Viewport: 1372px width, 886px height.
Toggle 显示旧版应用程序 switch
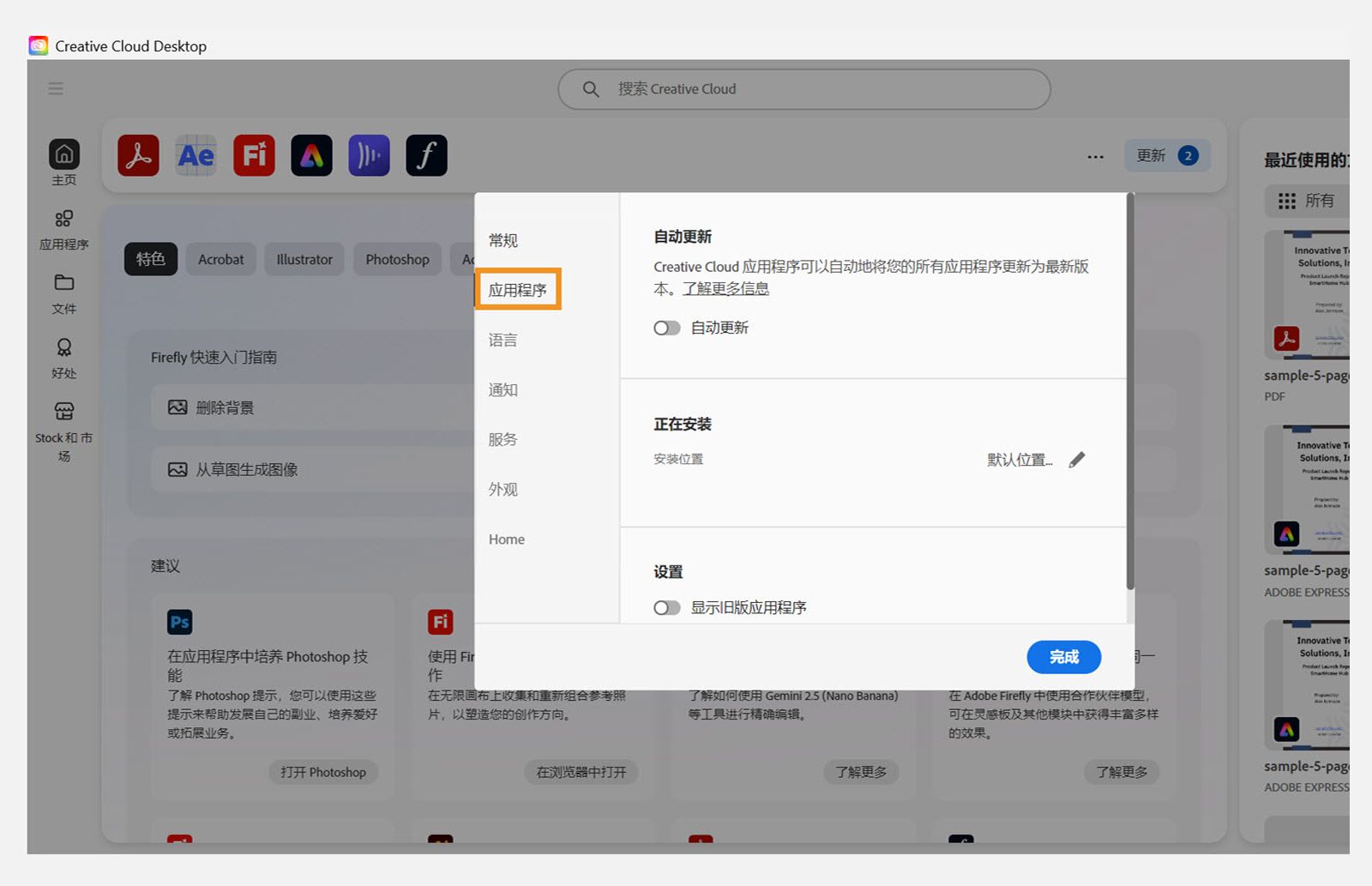pos(666,607)
